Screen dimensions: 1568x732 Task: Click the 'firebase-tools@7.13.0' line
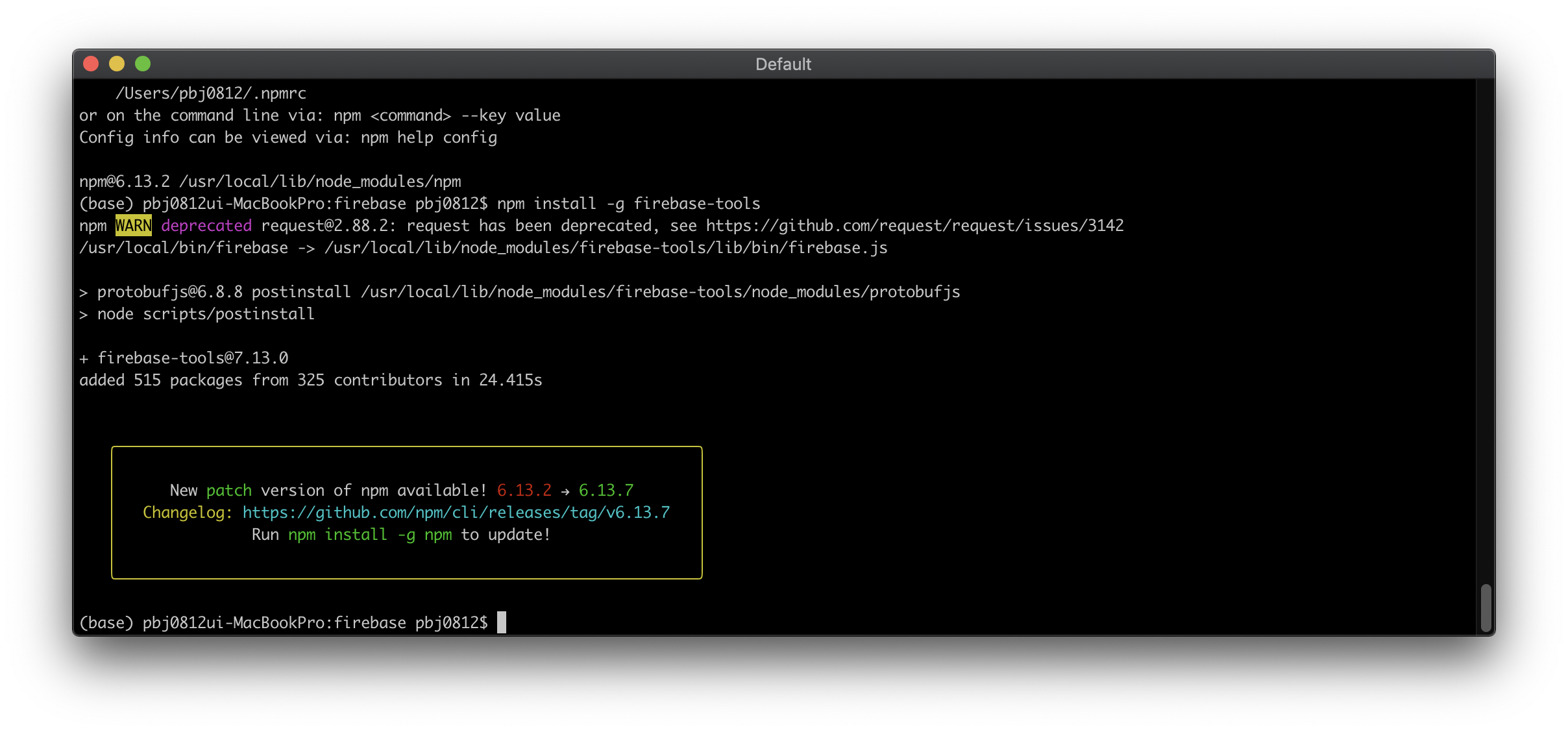click(x=193, y=358)
